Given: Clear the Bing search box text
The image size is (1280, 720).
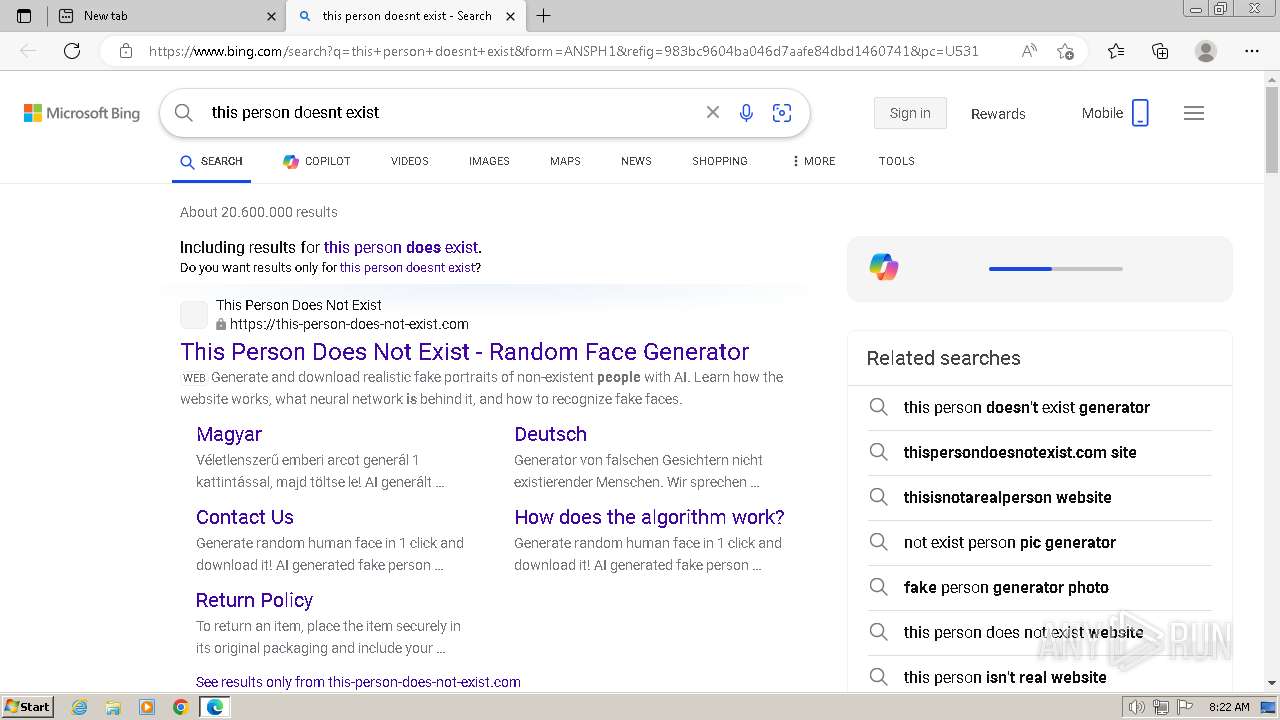Looking at the screenshot, I should point(713,113).
